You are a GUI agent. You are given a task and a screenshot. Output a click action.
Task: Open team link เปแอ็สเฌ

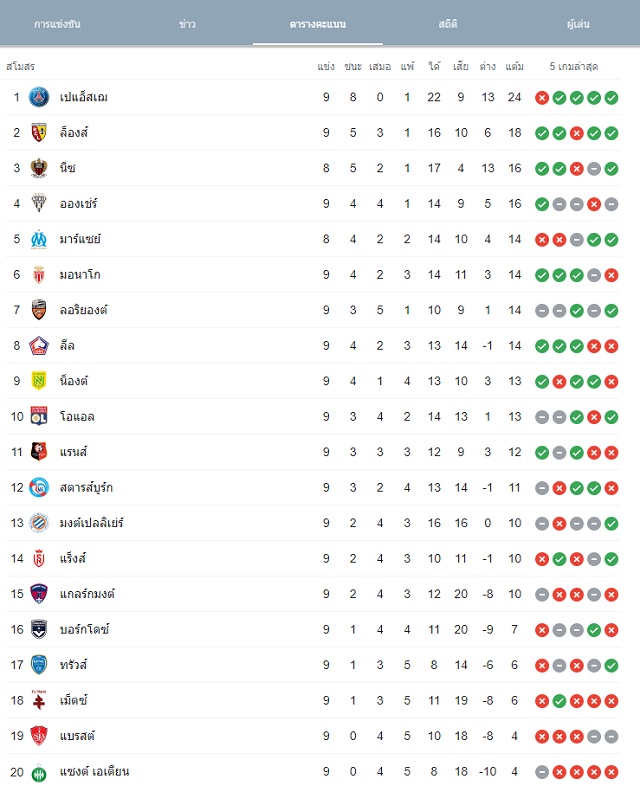tap(84, 97)
